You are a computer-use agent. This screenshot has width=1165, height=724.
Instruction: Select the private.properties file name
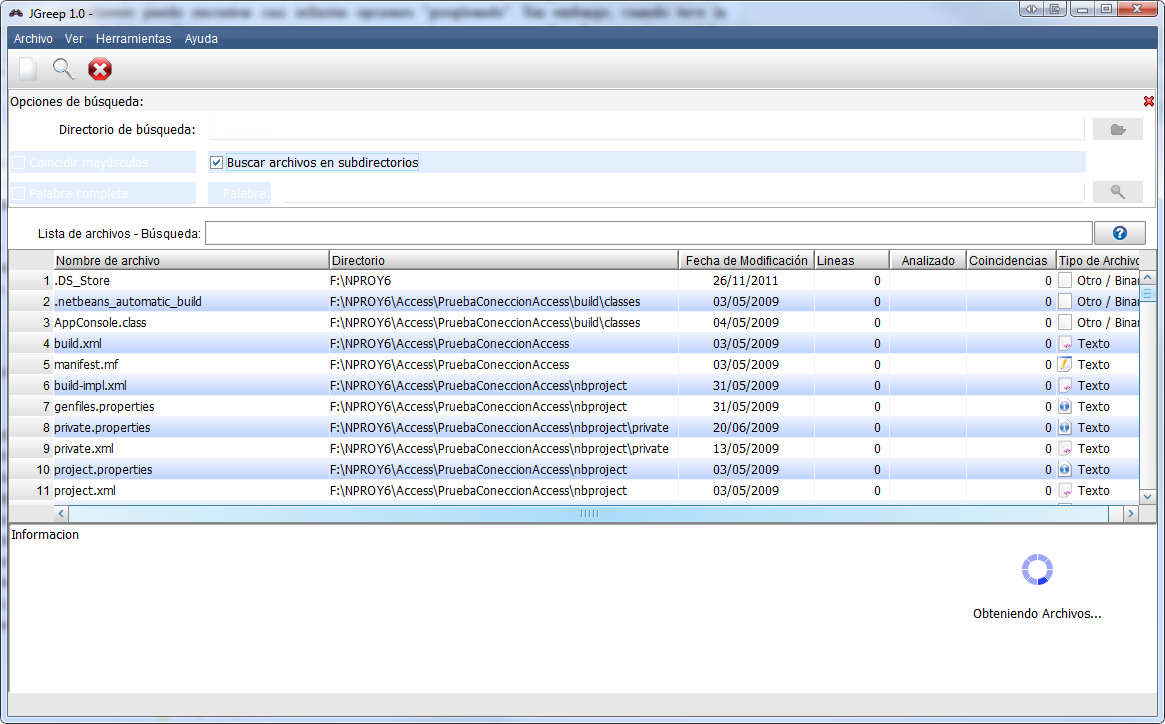click(102, 427)
